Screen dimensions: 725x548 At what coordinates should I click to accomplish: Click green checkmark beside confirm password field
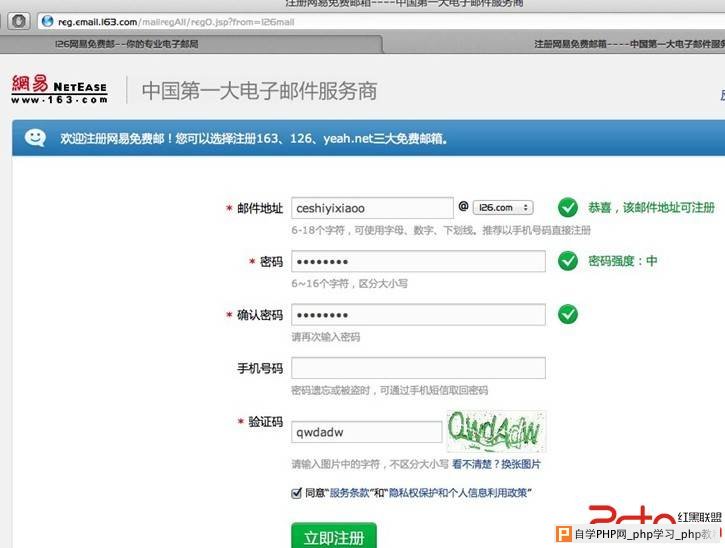[x=568, y=314]
